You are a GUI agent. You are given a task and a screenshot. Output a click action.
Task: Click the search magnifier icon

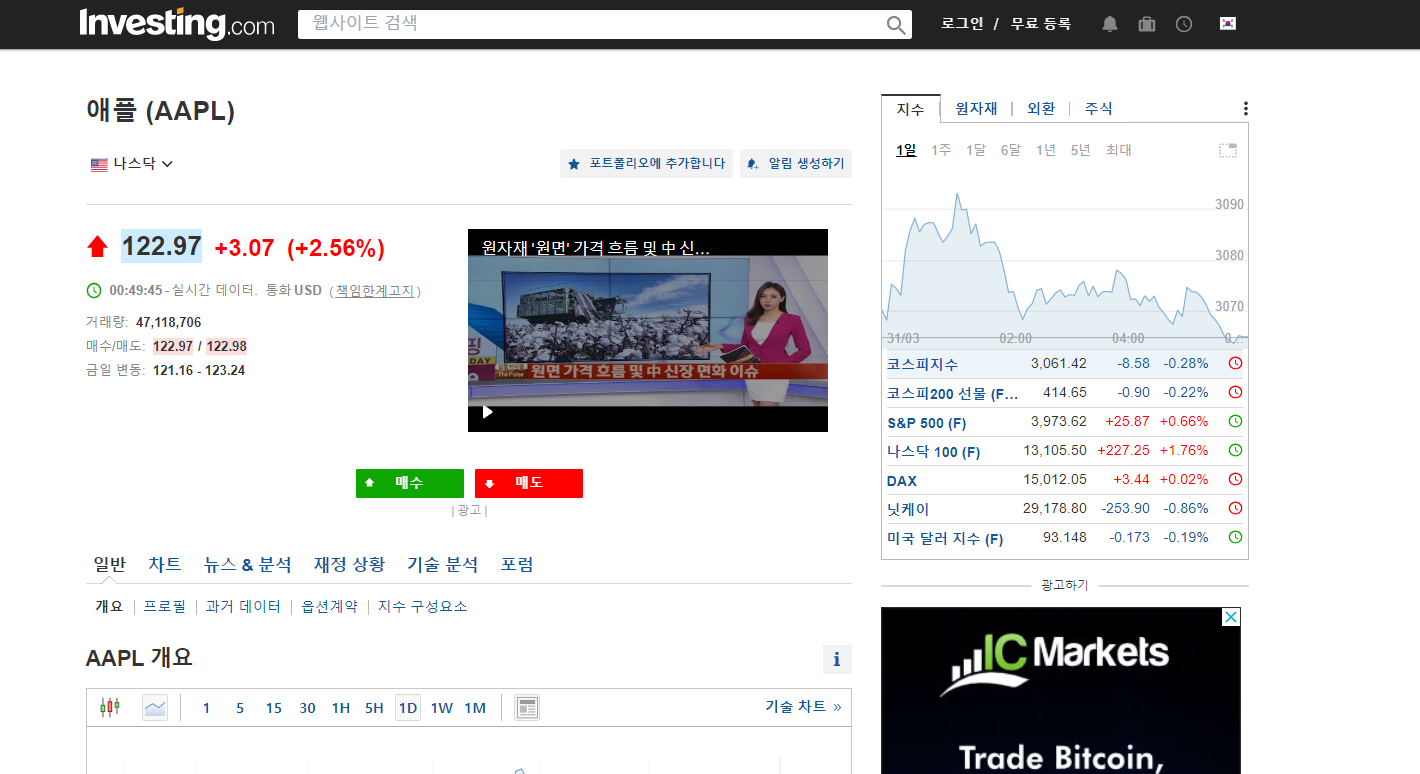pos(896,25)
